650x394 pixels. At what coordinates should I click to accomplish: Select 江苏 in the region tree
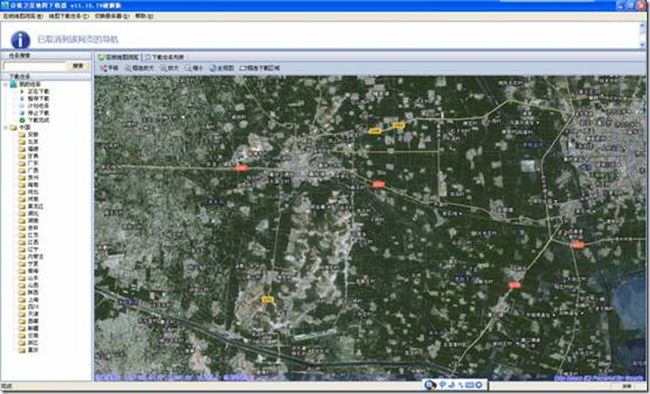click(29, 235)
